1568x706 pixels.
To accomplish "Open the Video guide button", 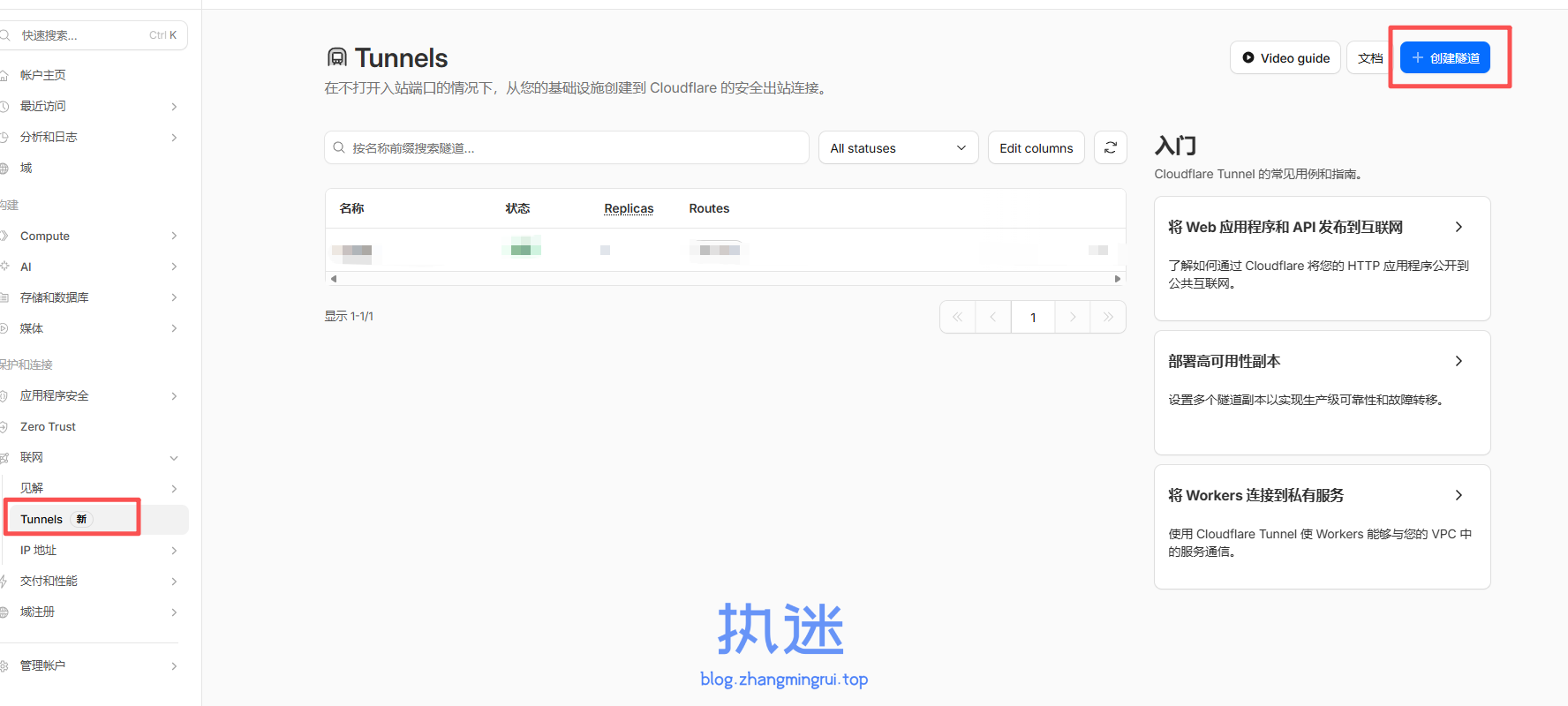I will [1285, 57].
